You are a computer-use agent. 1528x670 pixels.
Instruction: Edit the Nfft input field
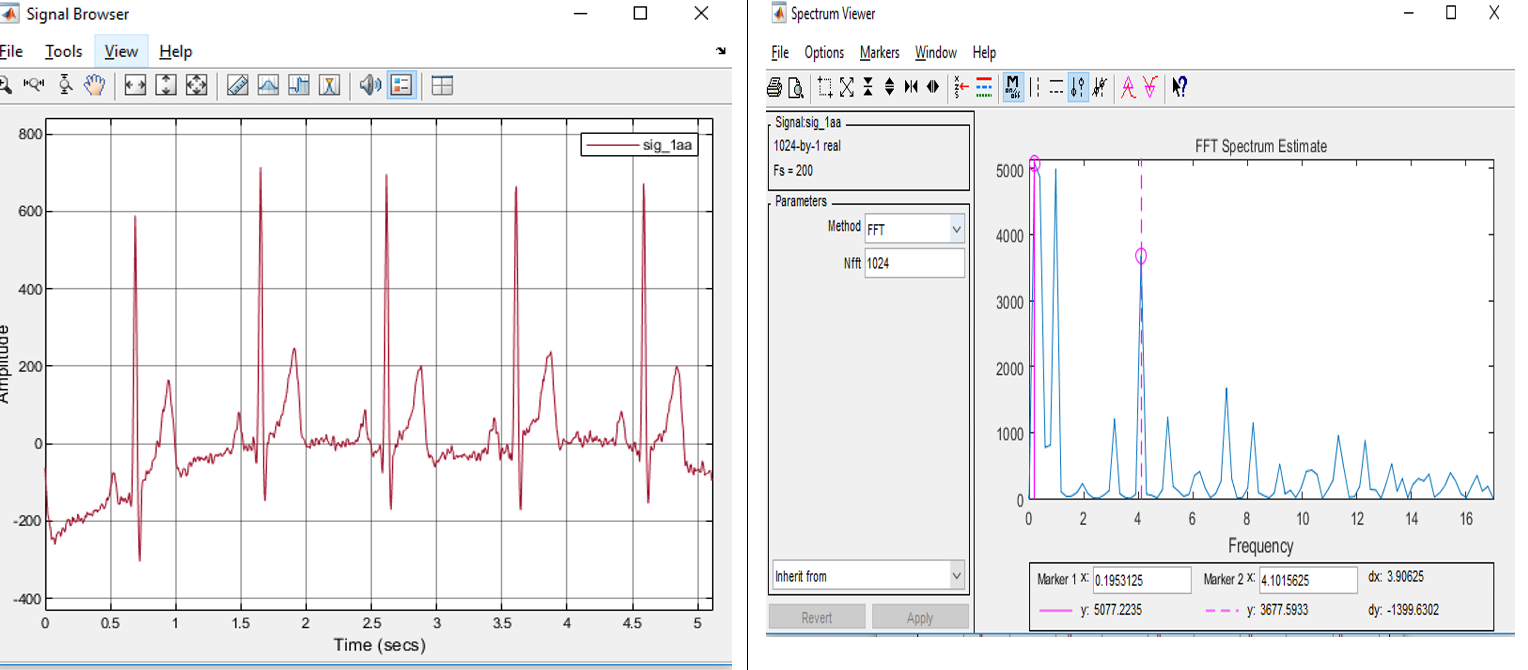coord(913,263)
